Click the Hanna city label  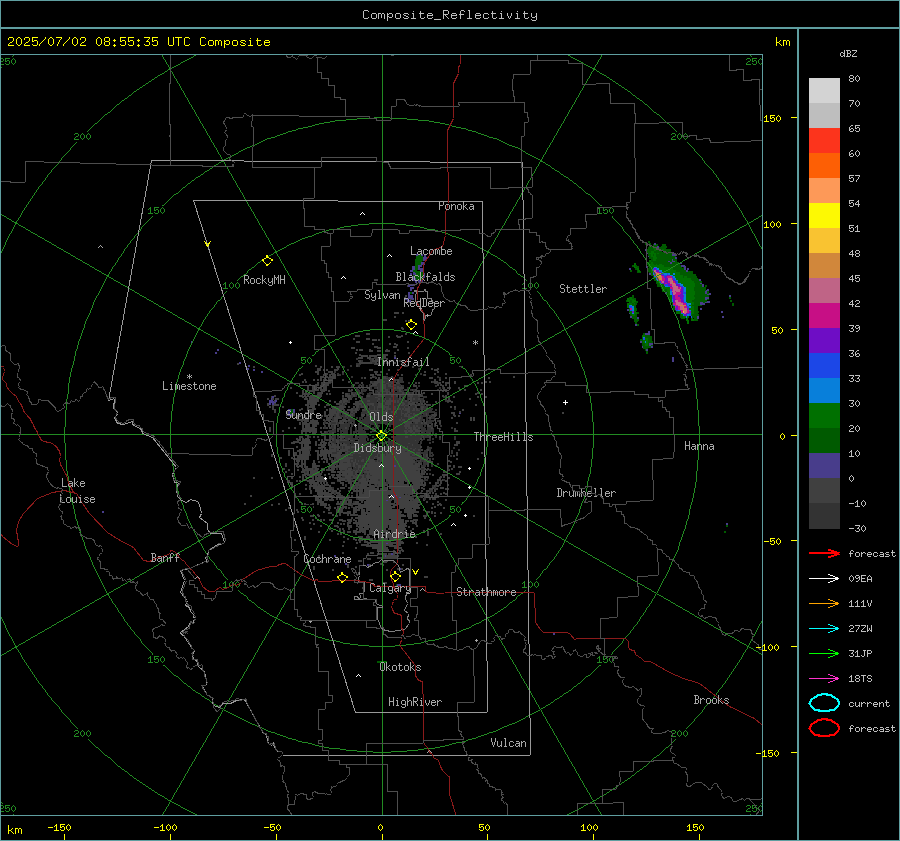coord(699,446)
